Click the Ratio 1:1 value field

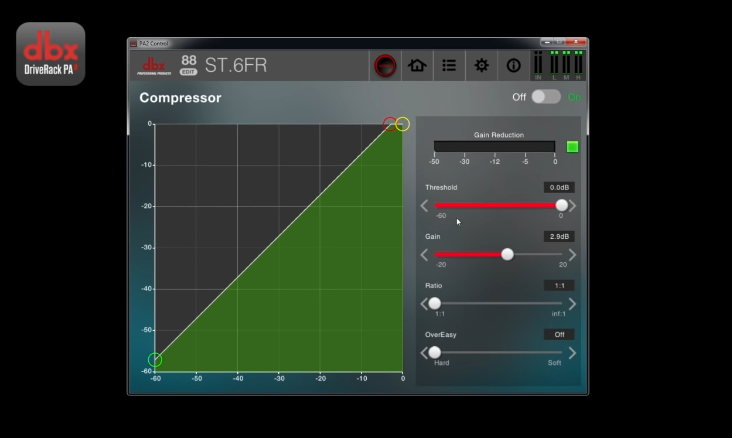click(x=559, y=286)
